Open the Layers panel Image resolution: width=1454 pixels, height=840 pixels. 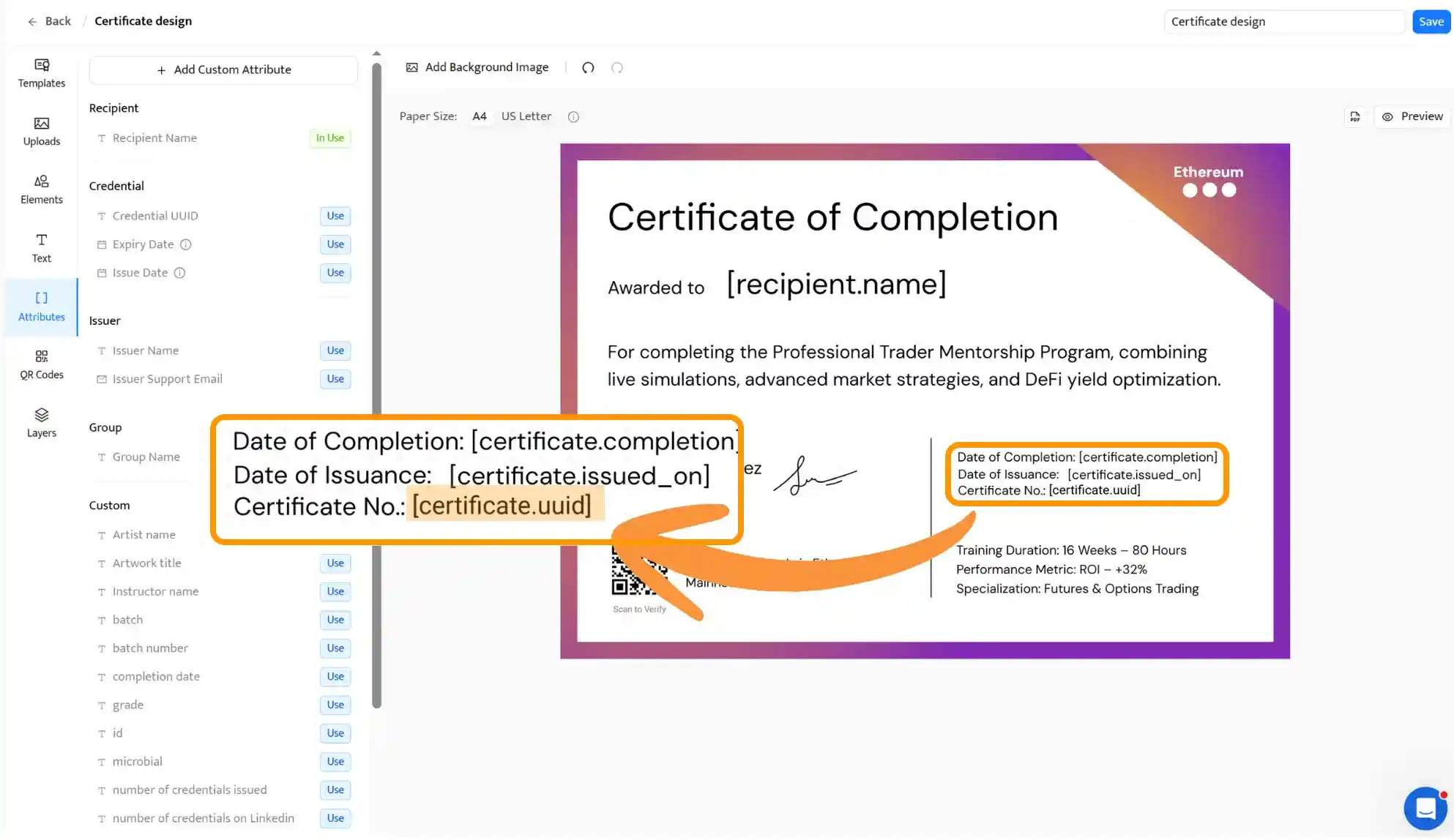click(41, 423)
